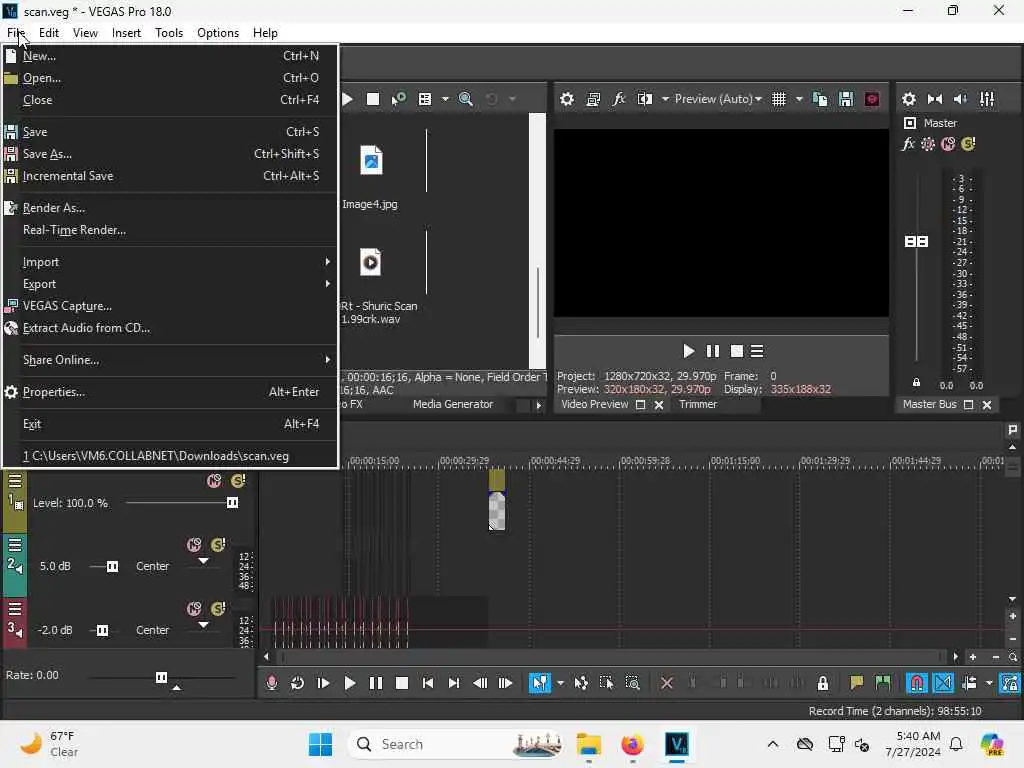This screenshot has height=768, width=1024.
Task: Click downmix output icon in Master Bus
Action: (x=935, y=99)
